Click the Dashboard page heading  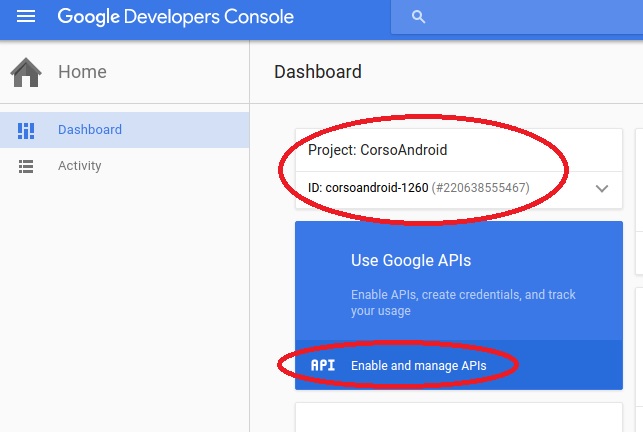(318, 72)
